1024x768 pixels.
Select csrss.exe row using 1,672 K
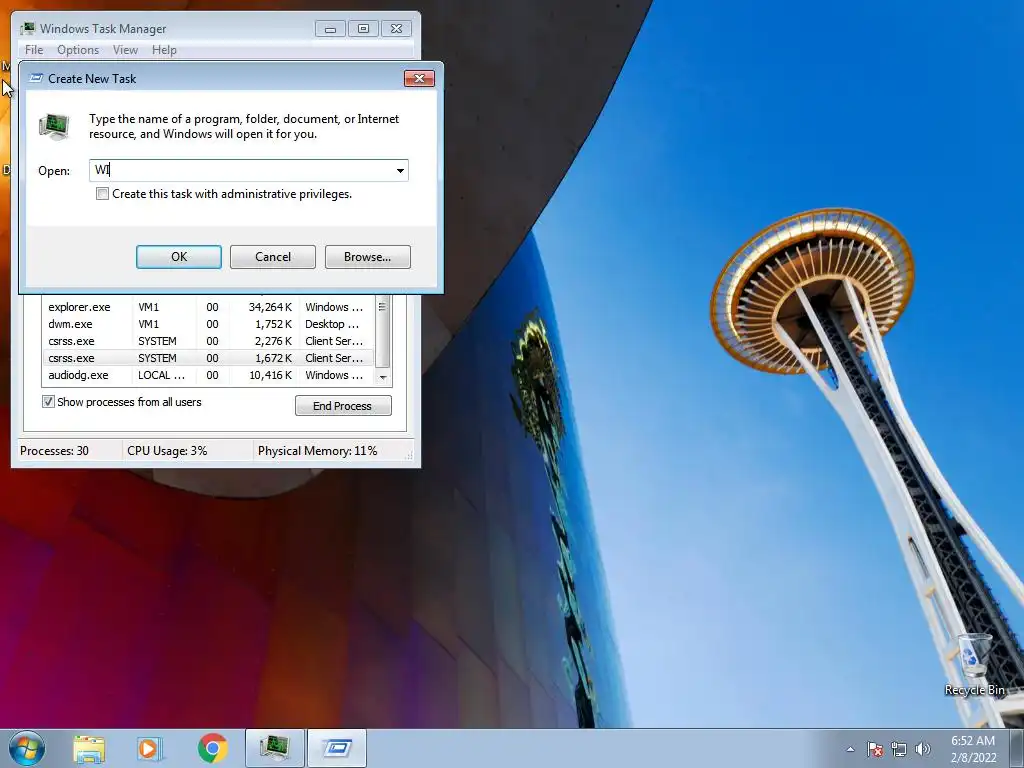[208, 358]
